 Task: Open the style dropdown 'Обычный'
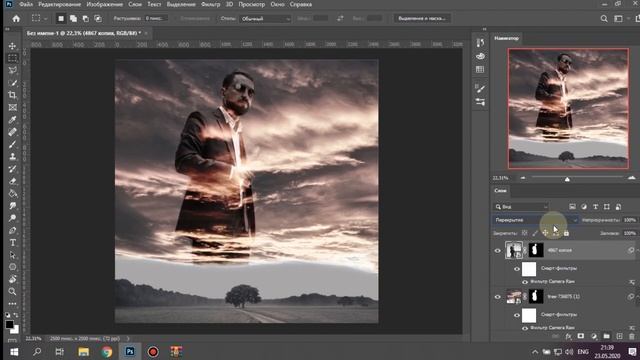click(265, 19)
